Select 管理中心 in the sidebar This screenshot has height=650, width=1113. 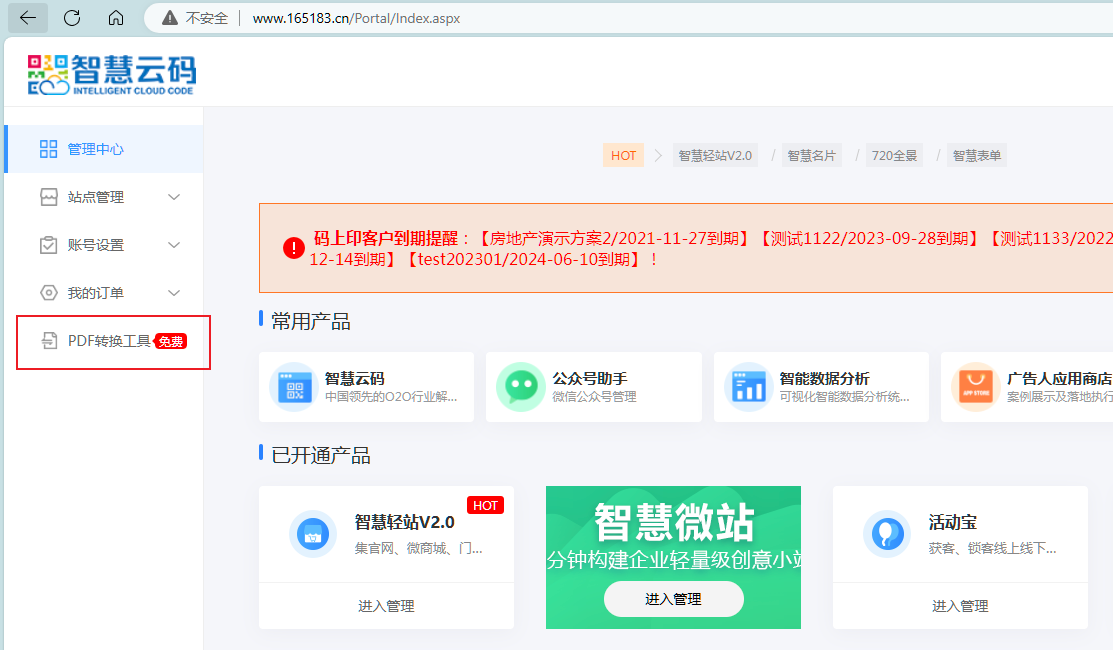click(96, 149)
